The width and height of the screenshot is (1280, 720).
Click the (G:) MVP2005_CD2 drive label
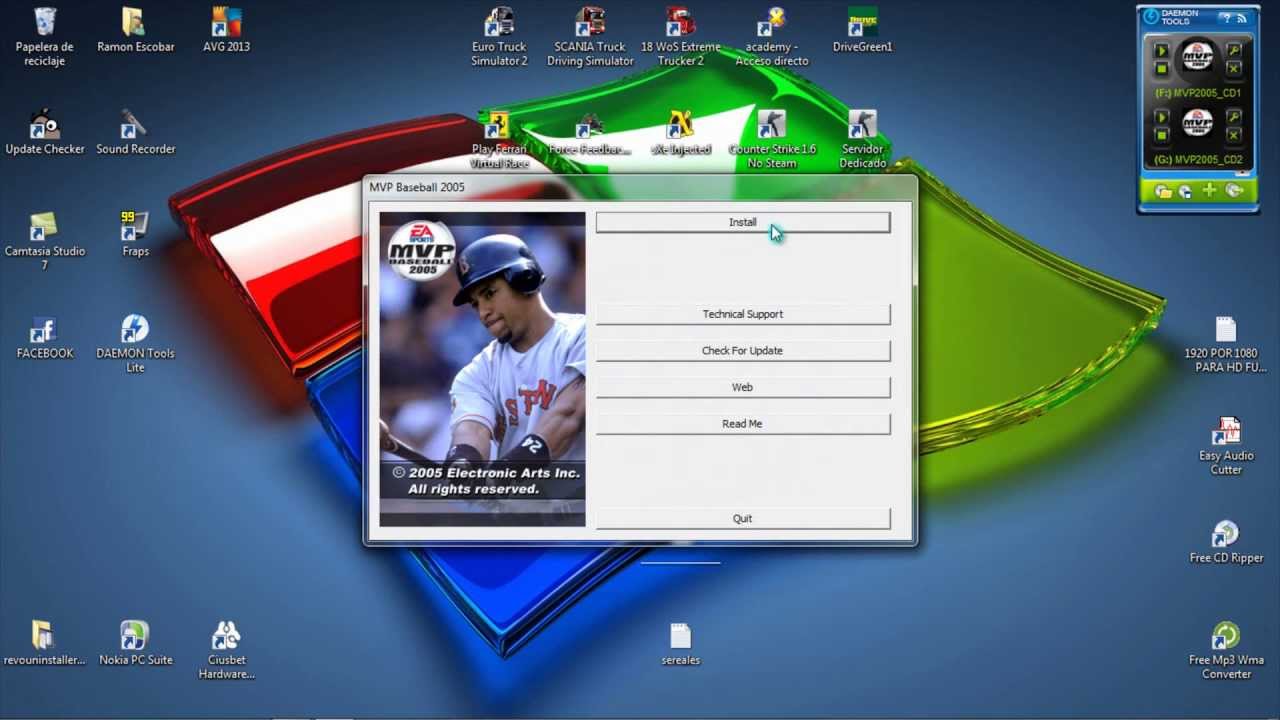click(x=1198, y=159)
